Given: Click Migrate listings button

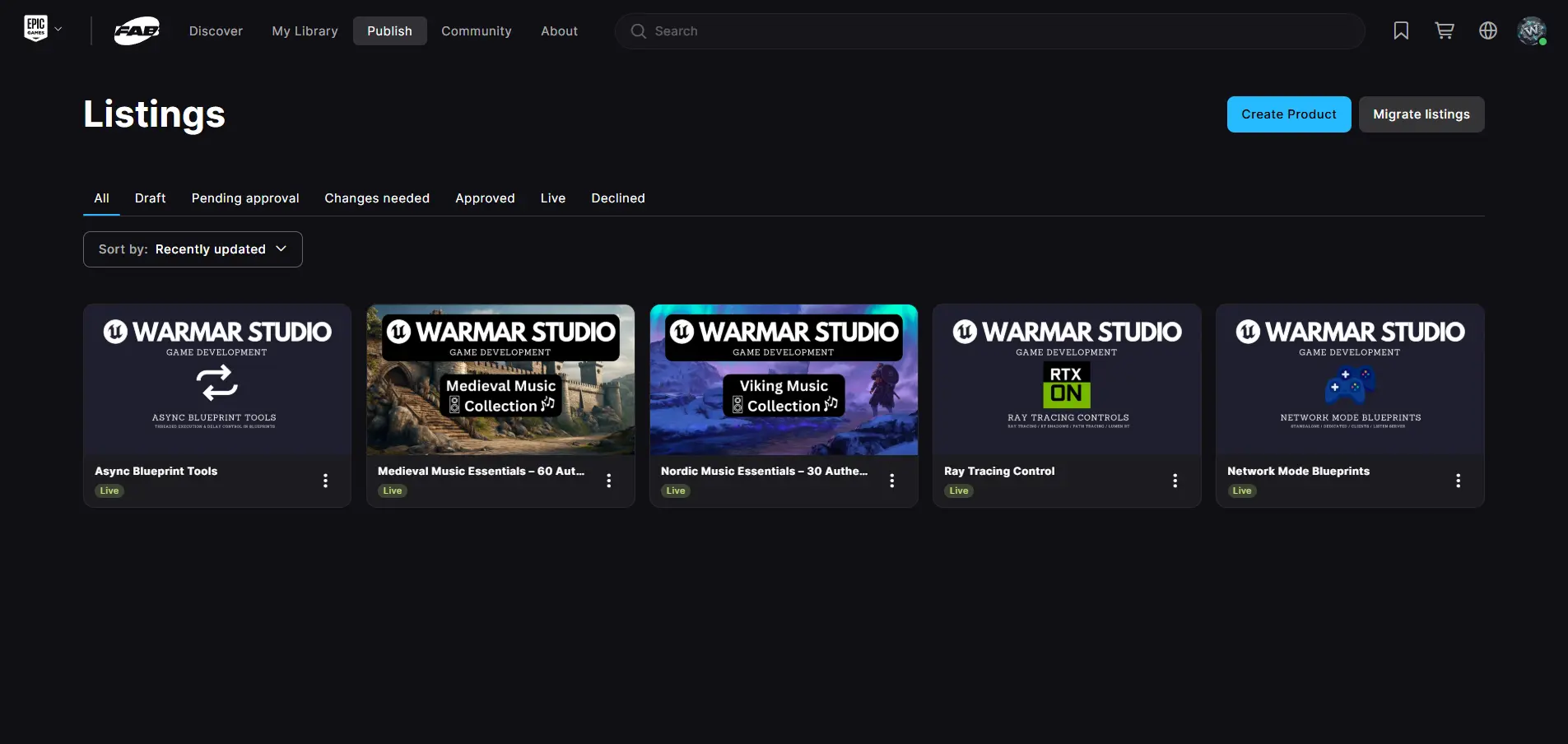Looking at the screenshot, I should pyautogui.click(x=1421, y=114).
